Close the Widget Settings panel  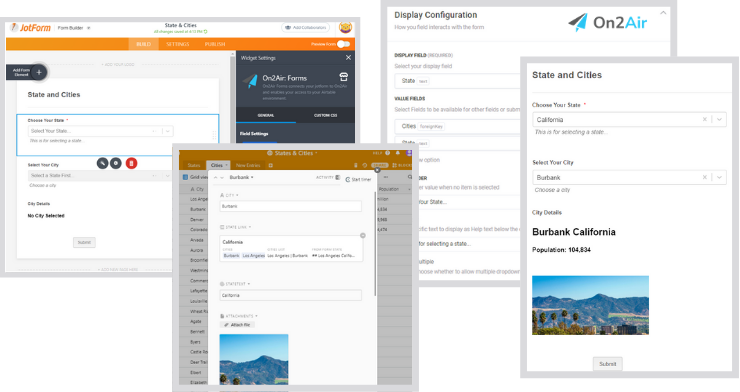click(348, 58)
